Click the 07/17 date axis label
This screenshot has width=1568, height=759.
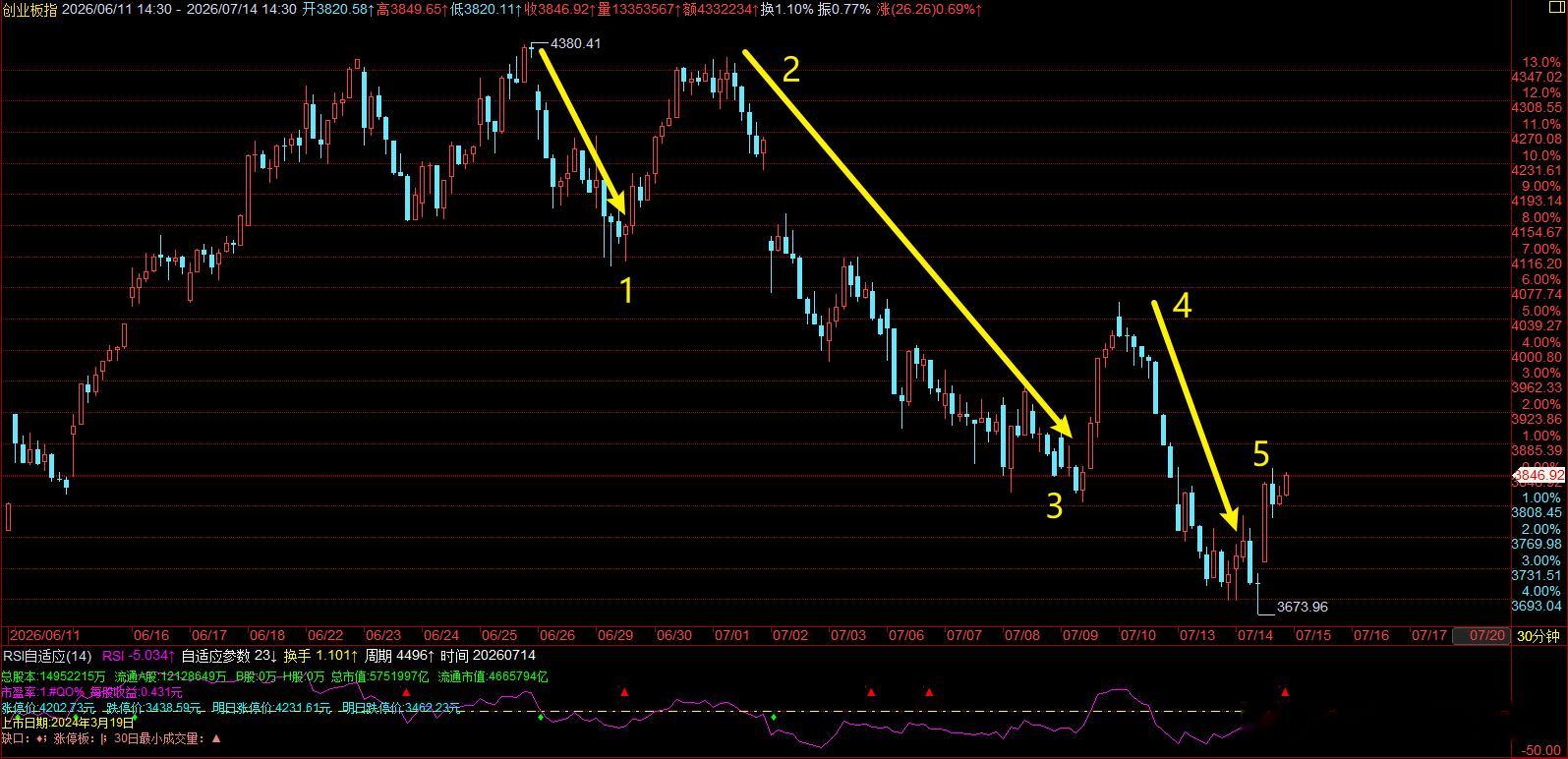click(x=1428, y=636)
